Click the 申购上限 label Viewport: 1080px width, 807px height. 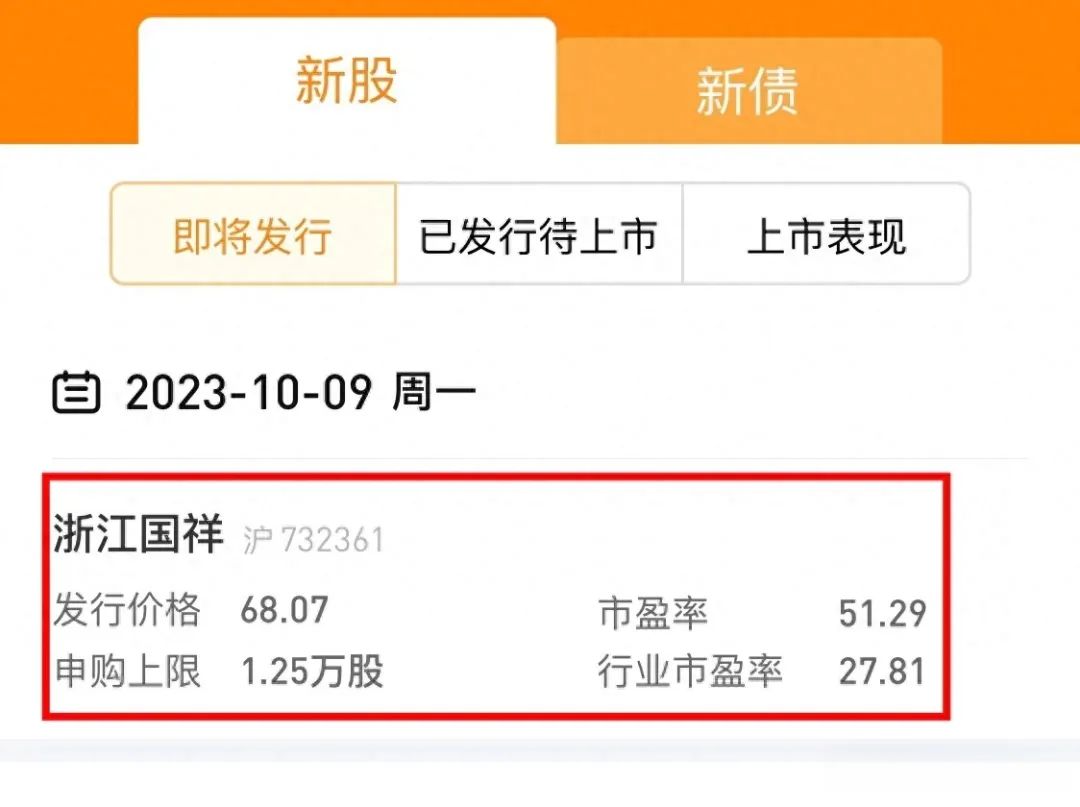coord(127,671)
